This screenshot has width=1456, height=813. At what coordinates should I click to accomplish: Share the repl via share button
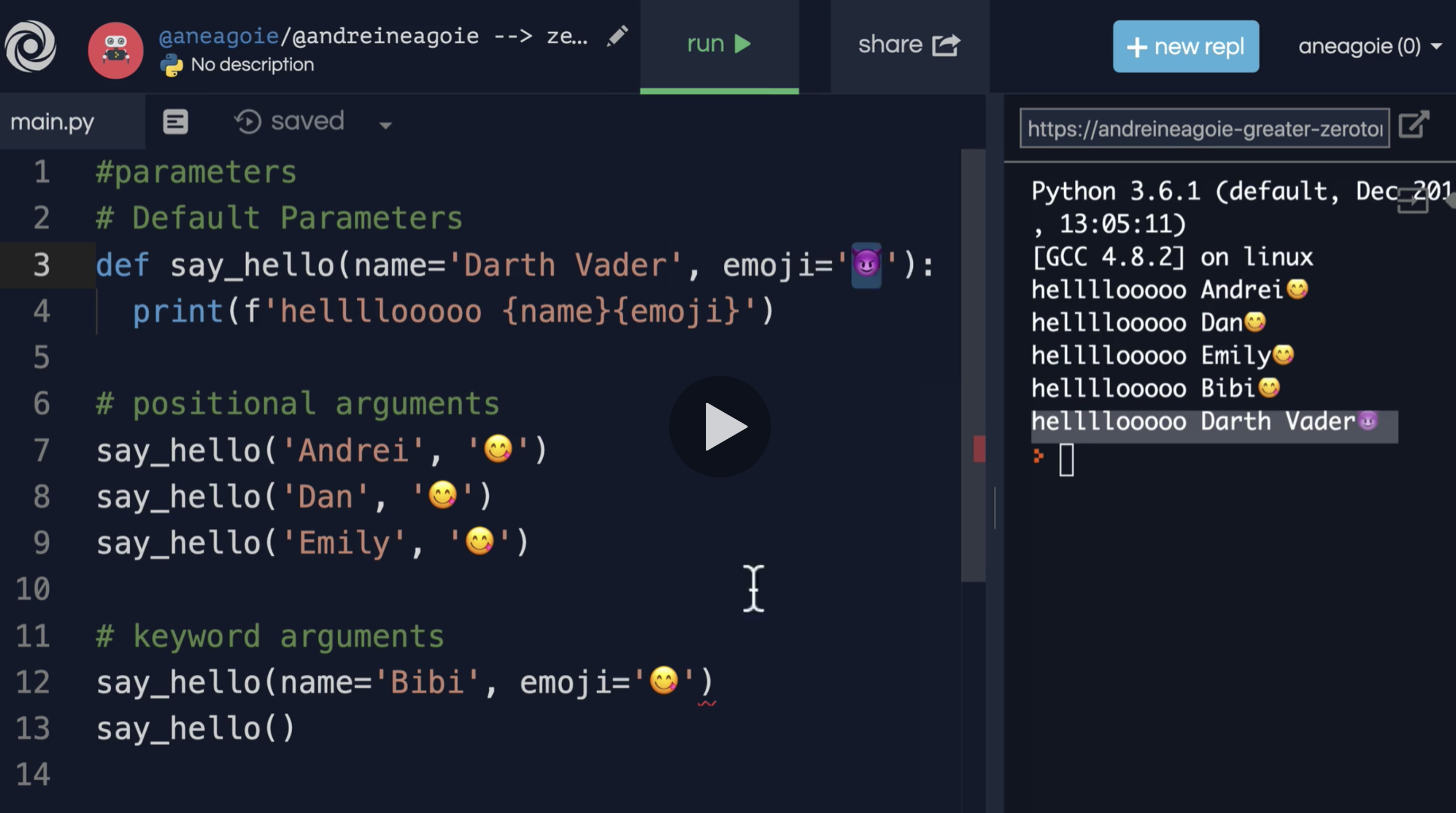click(910, 44)
